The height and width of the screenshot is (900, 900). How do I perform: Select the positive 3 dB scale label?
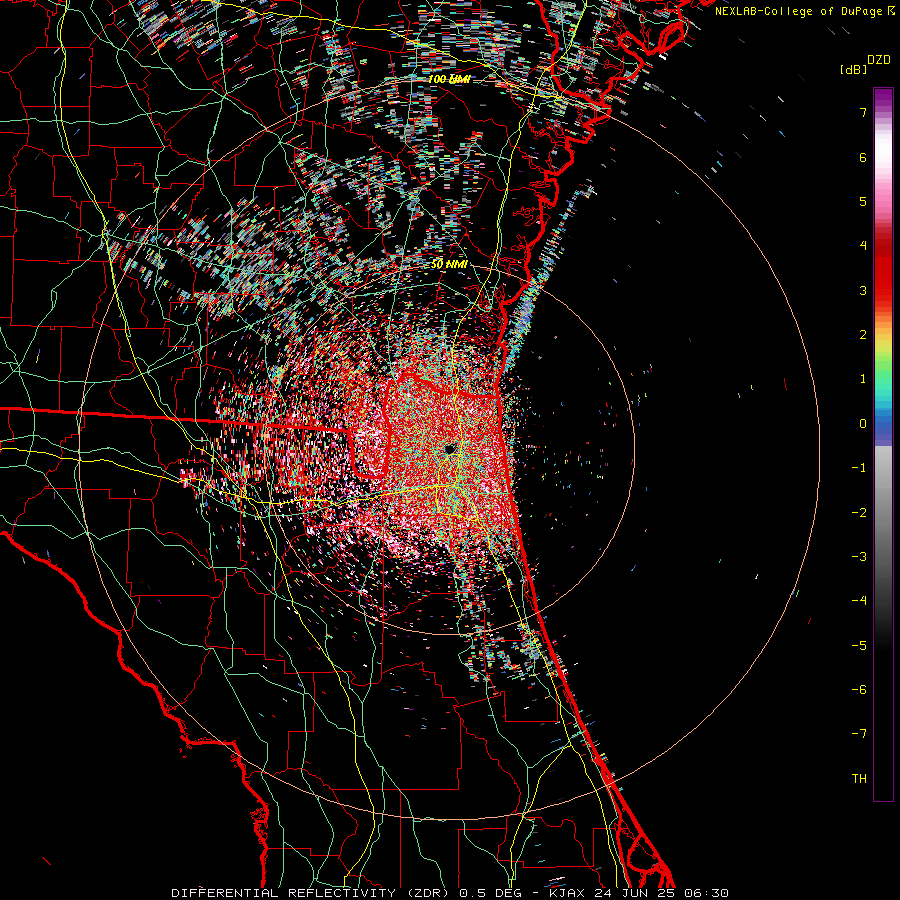coord(863,290)
